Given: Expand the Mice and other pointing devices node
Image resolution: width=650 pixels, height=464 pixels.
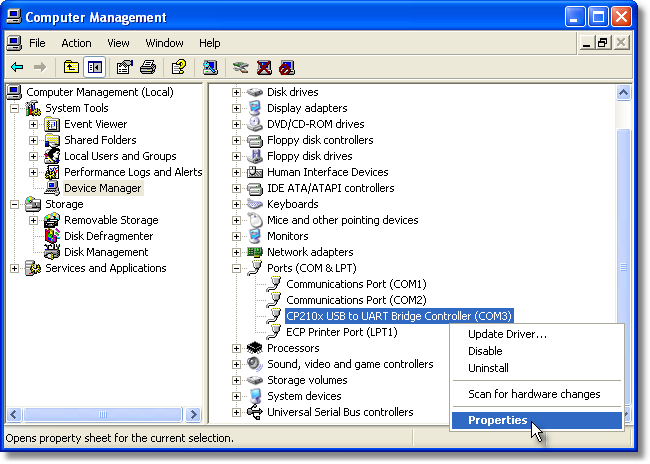Looking at the screenshot, I should coord(236,220).
